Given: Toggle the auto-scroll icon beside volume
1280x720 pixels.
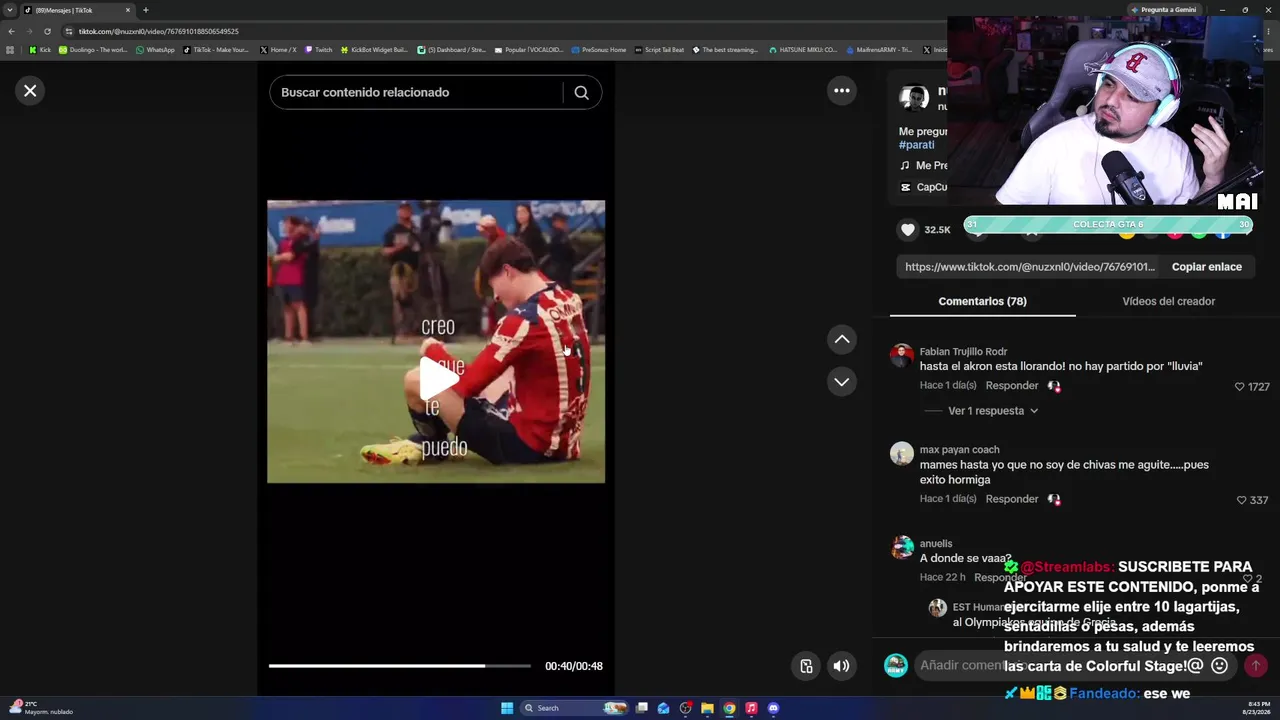Looking at the screenshot, I should click(806, 666).
